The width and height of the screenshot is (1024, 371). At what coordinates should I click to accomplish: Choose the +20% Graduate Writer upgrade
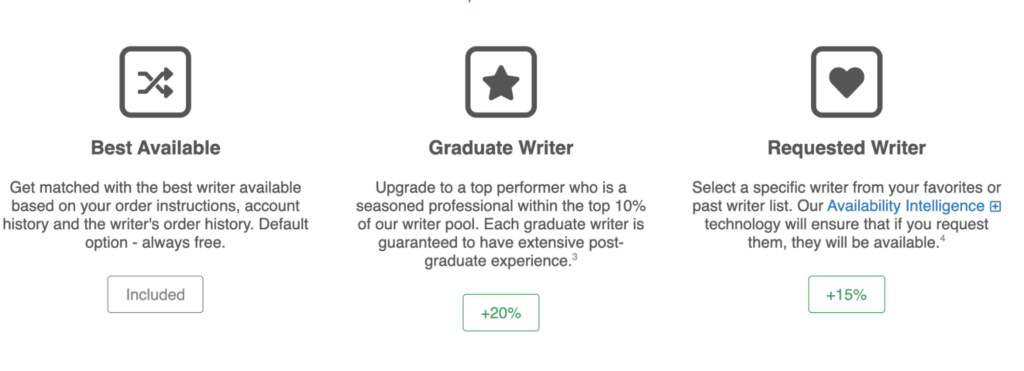pos(501,313)
